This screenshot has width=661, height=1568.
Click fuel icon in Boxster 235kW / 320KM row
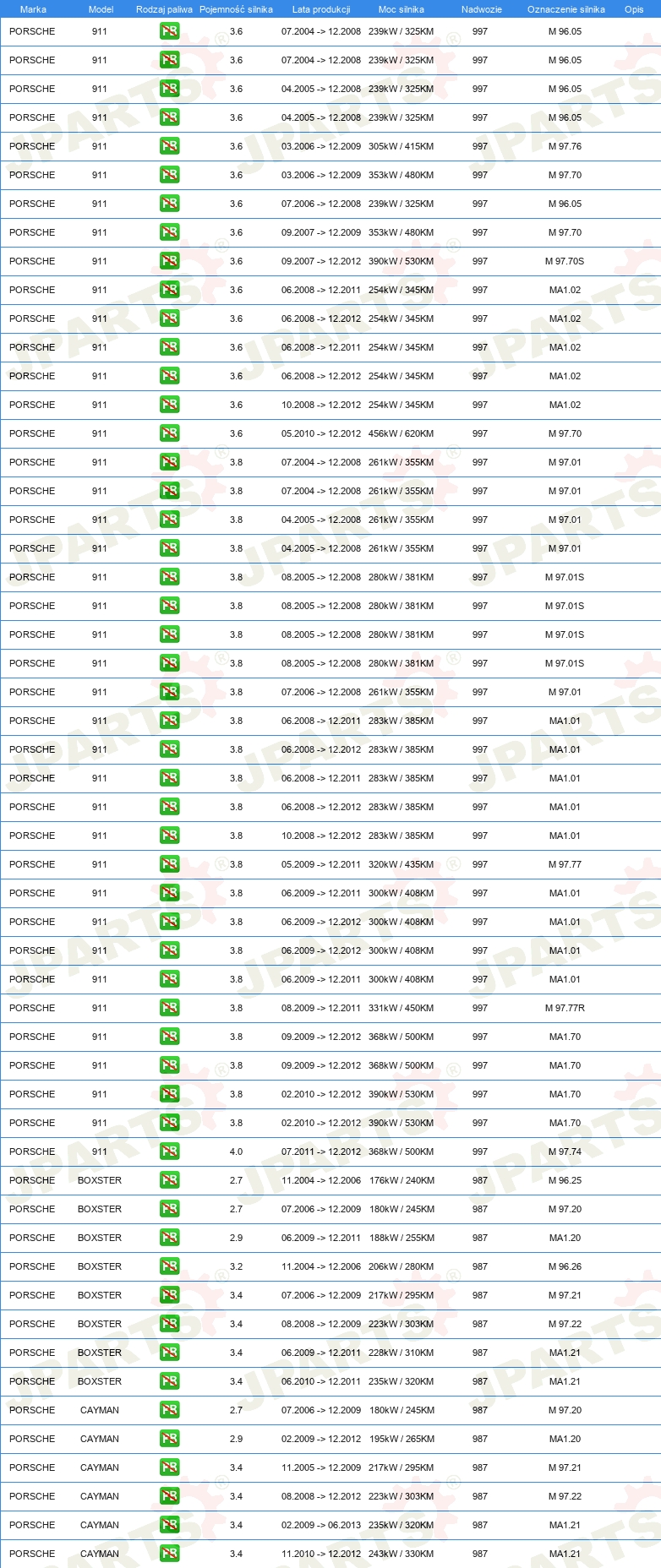point(169,1381)
